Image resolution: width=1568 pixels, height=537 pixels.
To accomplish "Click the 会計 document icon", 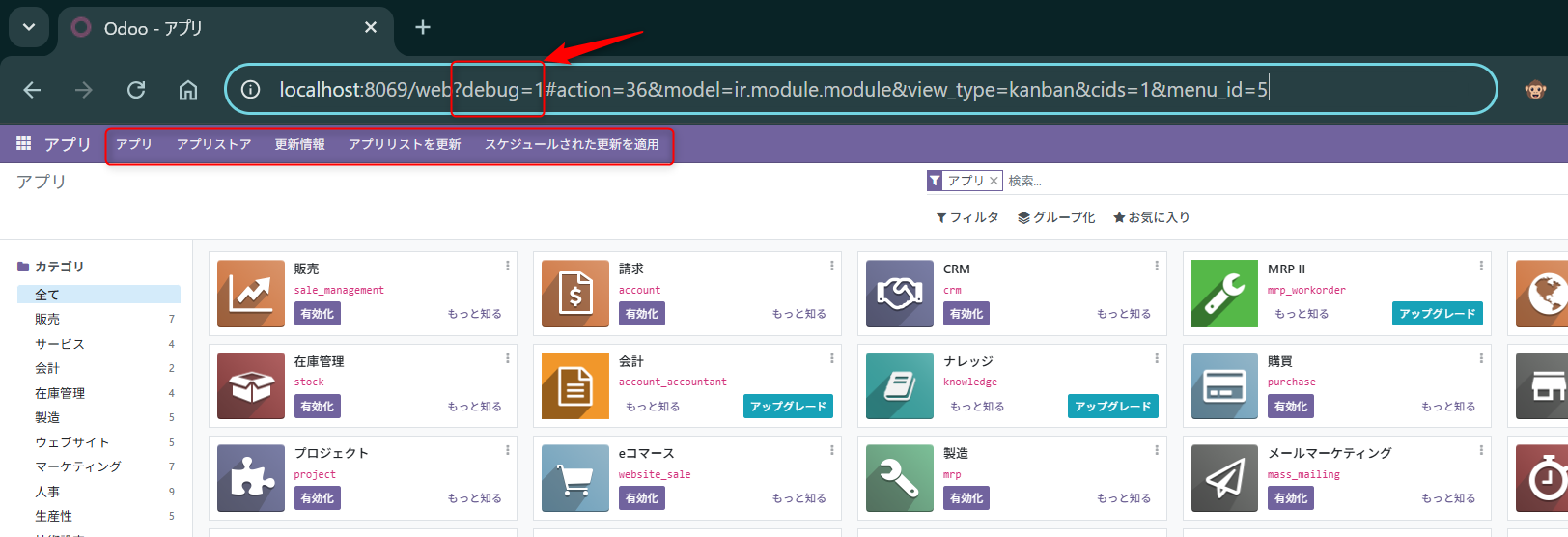I will (575, 385).
